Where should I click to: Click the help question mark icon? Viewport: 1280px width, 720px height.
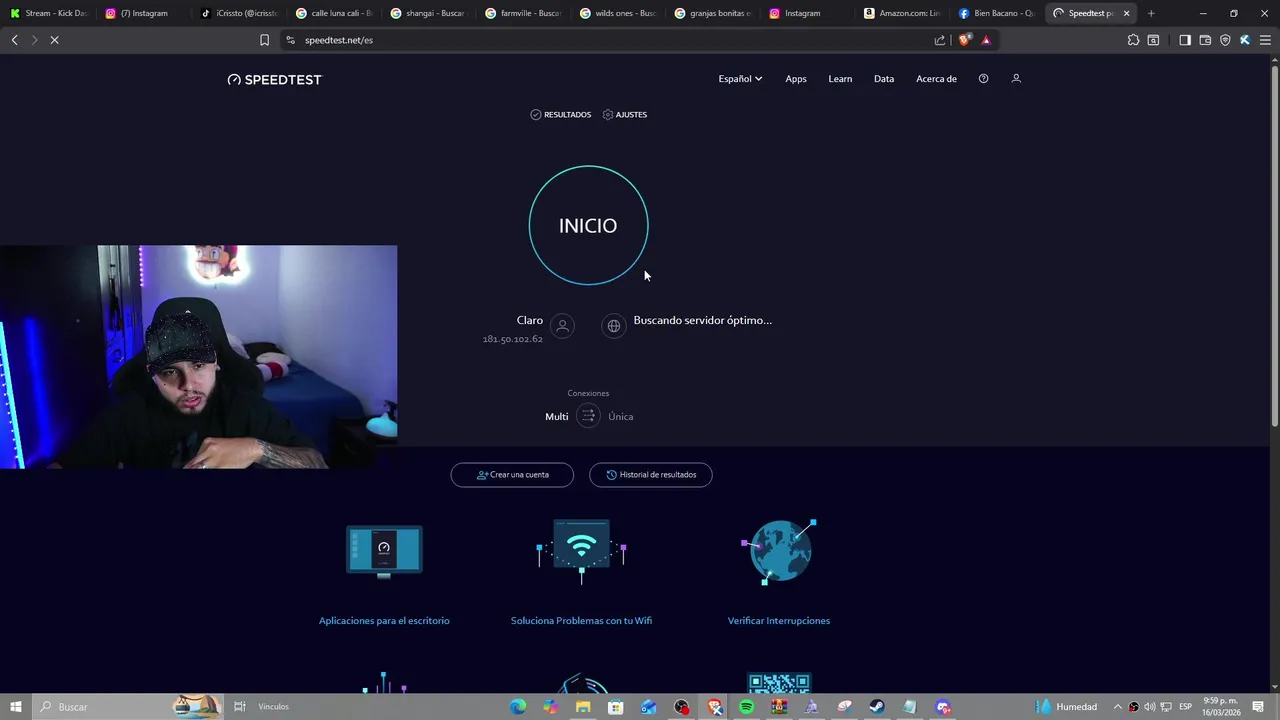pos(983,79)
